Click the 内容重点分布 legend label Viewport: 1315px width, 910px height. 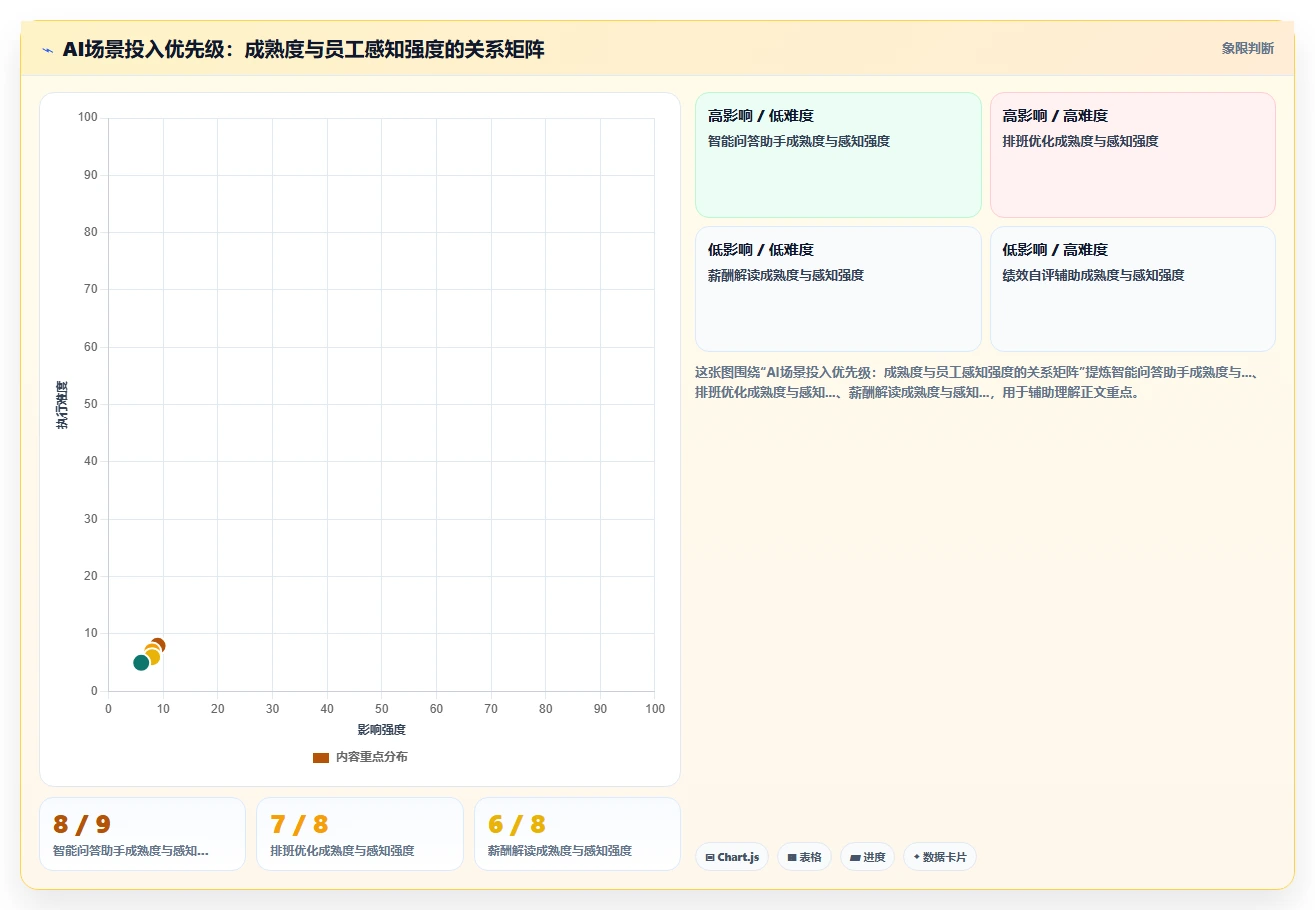pos(371,757)
